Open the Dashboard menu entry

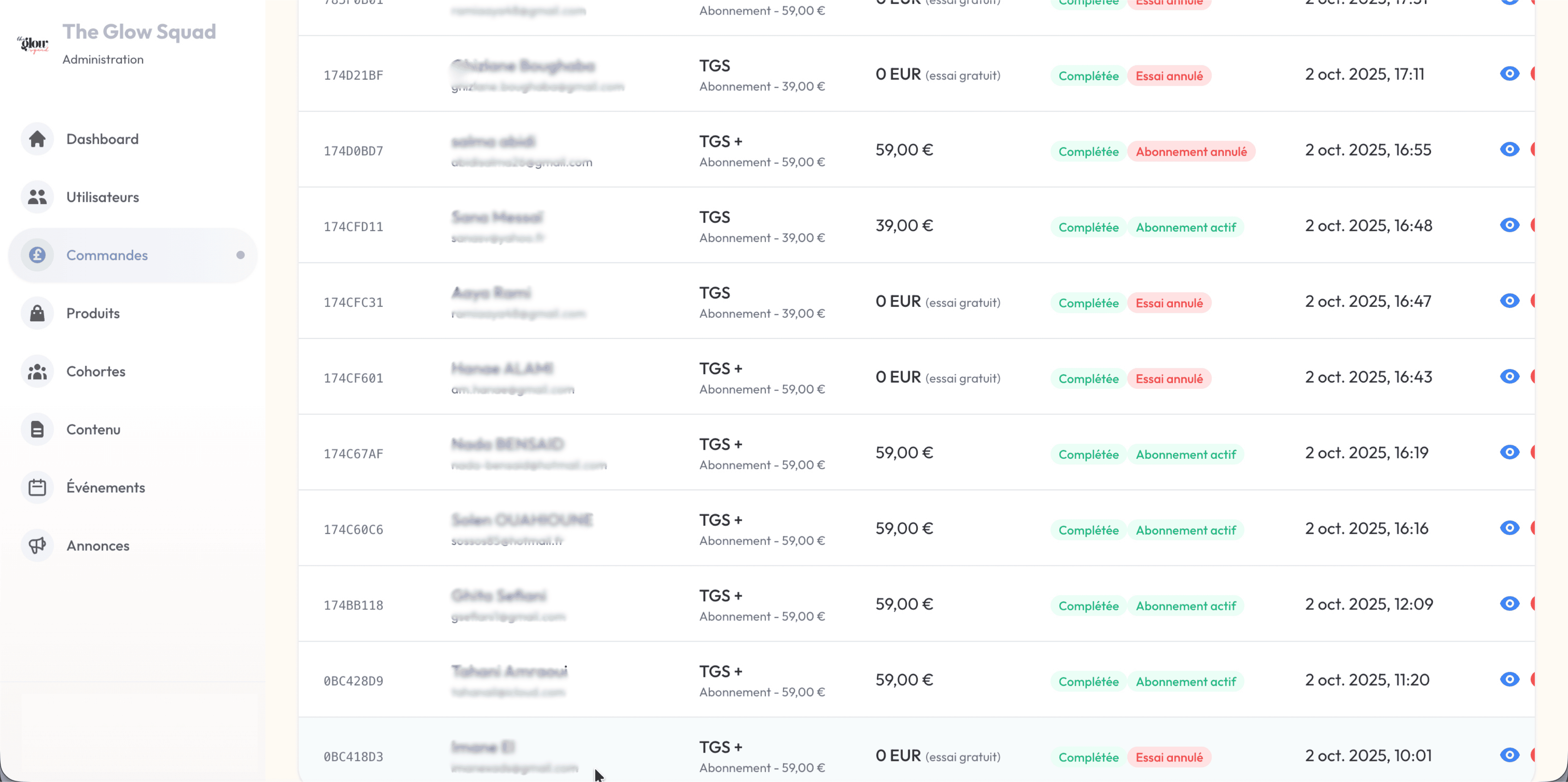pyautogui.click(x=102, y=139)
